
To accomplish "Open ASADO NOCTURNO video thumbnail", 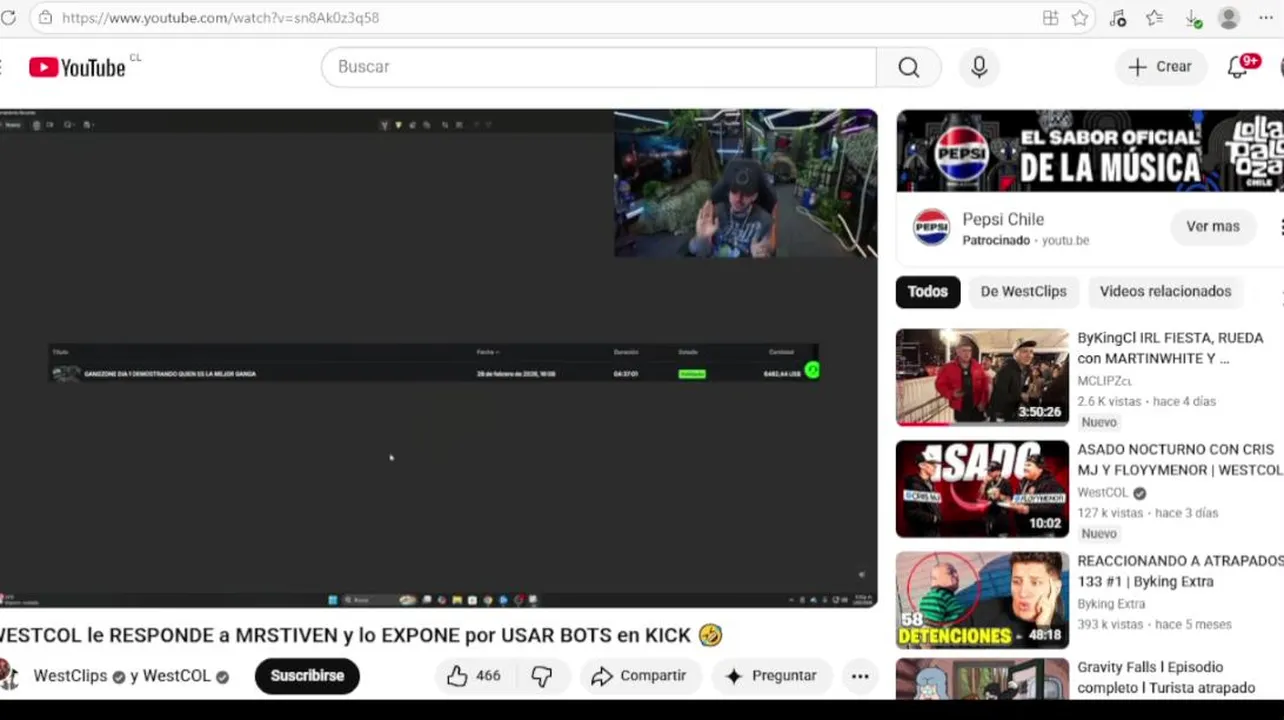I will (x=982, y=489).
